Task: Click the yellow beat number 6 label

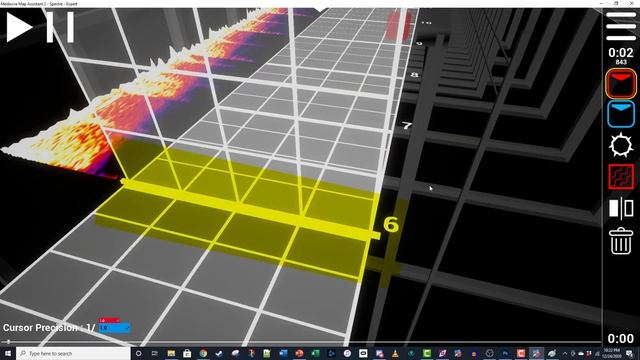Action: (391, 225)
